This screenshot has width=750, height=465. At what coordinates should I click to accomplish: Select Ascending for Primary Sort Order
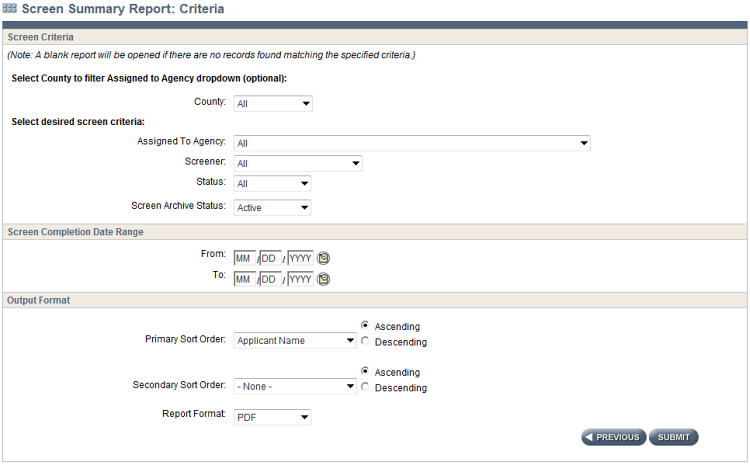[366, 326]
